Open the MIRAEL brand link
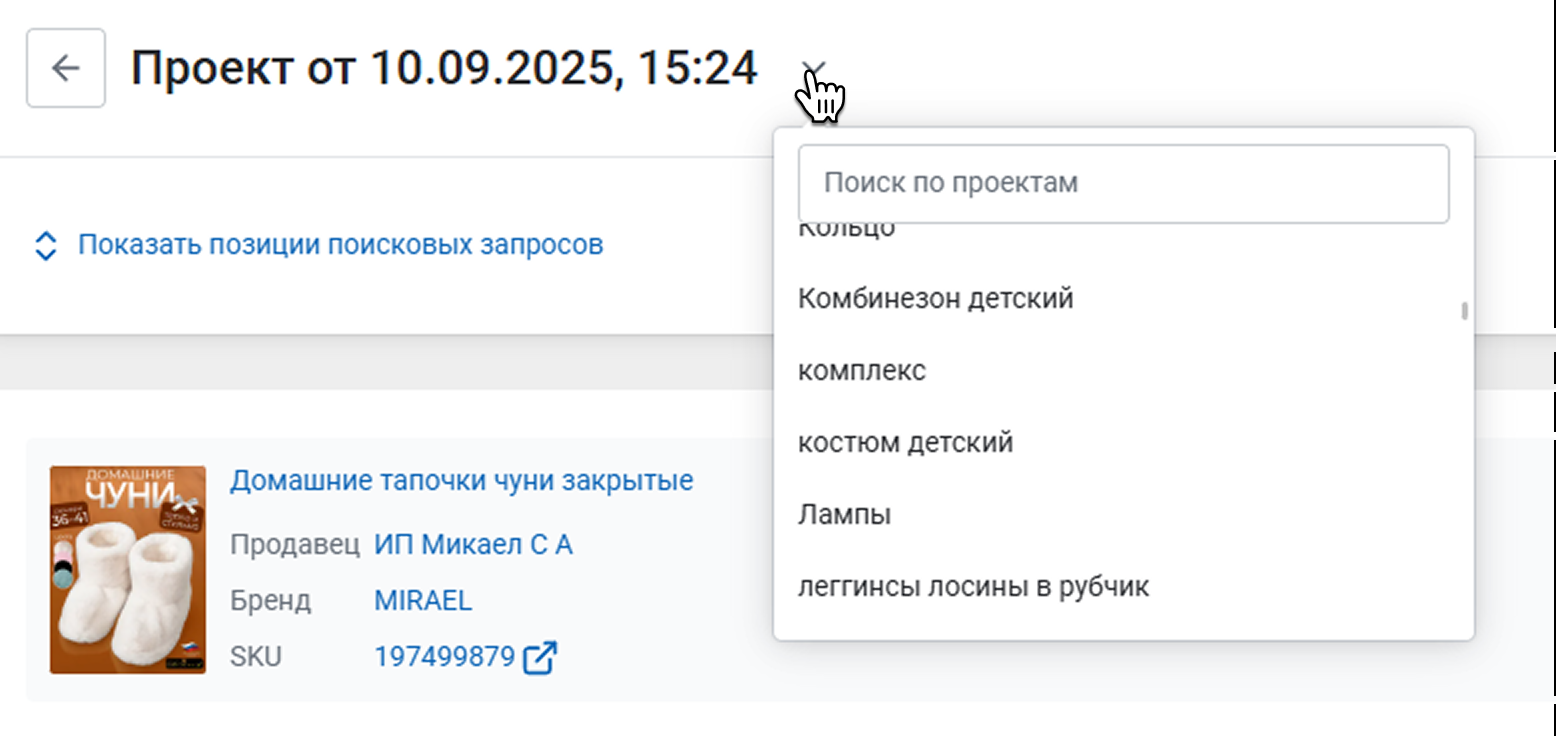The width and height of the screenshot is (1556, 736). click(423, 601)
